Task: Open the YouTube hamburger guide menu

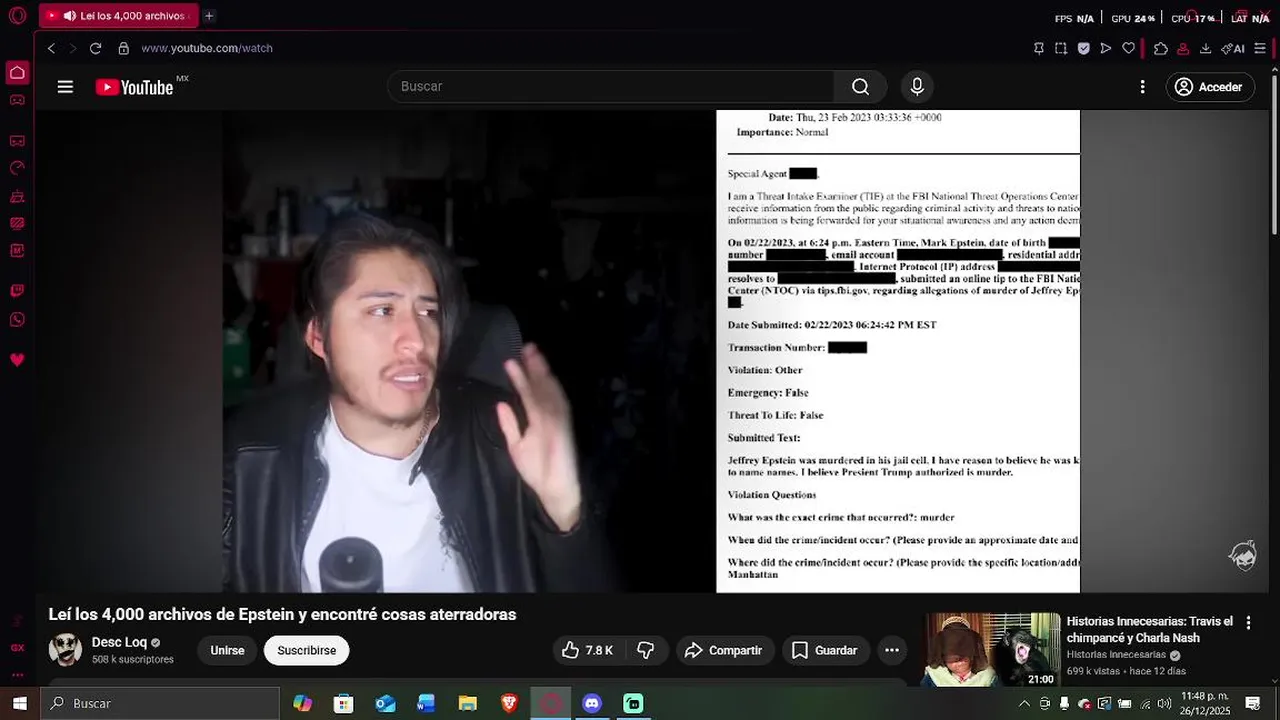Action: click(x=65, y=87)
